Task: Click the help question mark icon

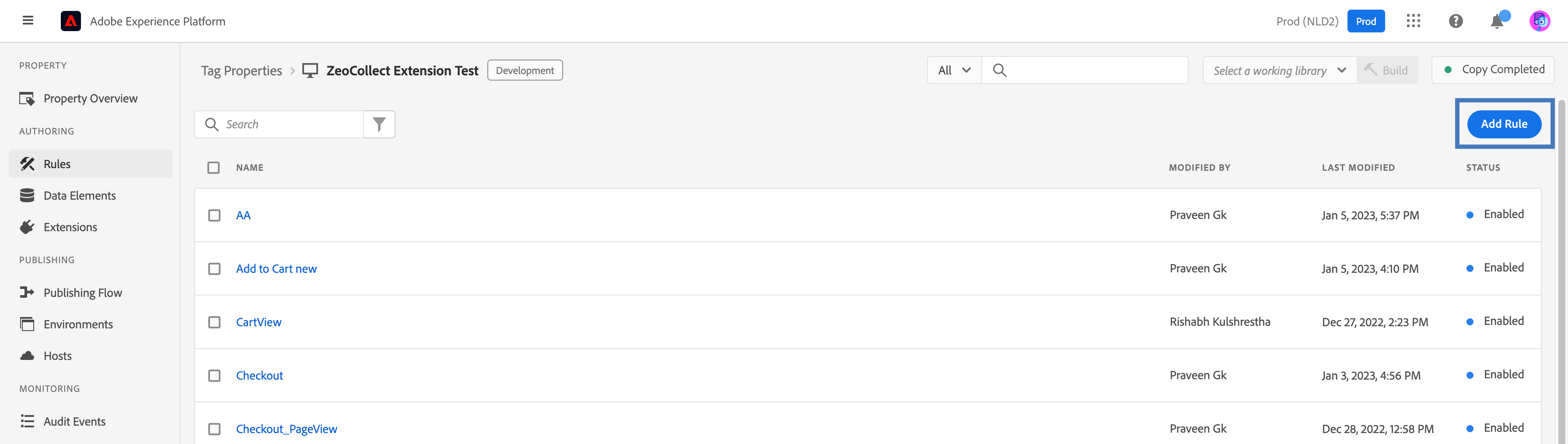Action: point(1456,21)
